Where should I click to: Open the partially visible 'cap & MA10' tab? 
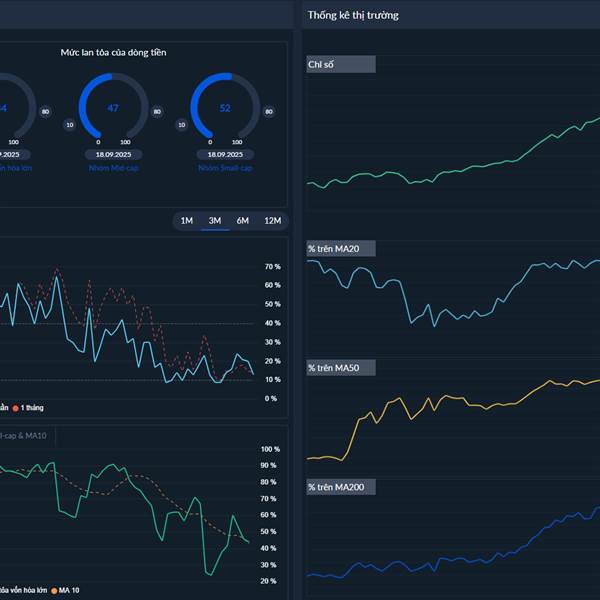pyautogui.click(x=23, y=436)
